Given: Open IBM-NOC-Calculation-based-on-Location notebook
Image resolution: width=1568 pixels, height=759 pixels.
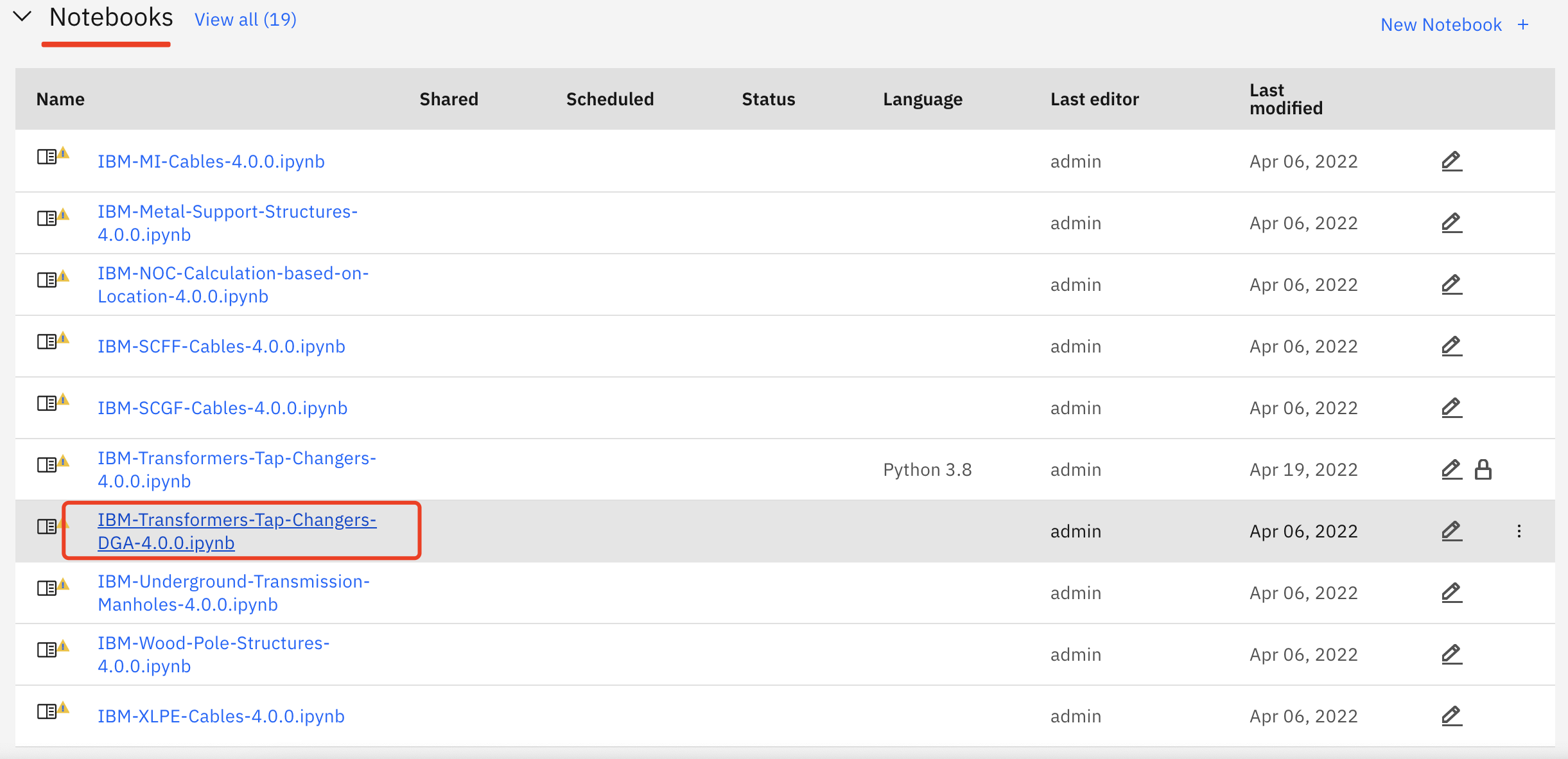Looking at the screenshot, I should [x=233, y=284].
